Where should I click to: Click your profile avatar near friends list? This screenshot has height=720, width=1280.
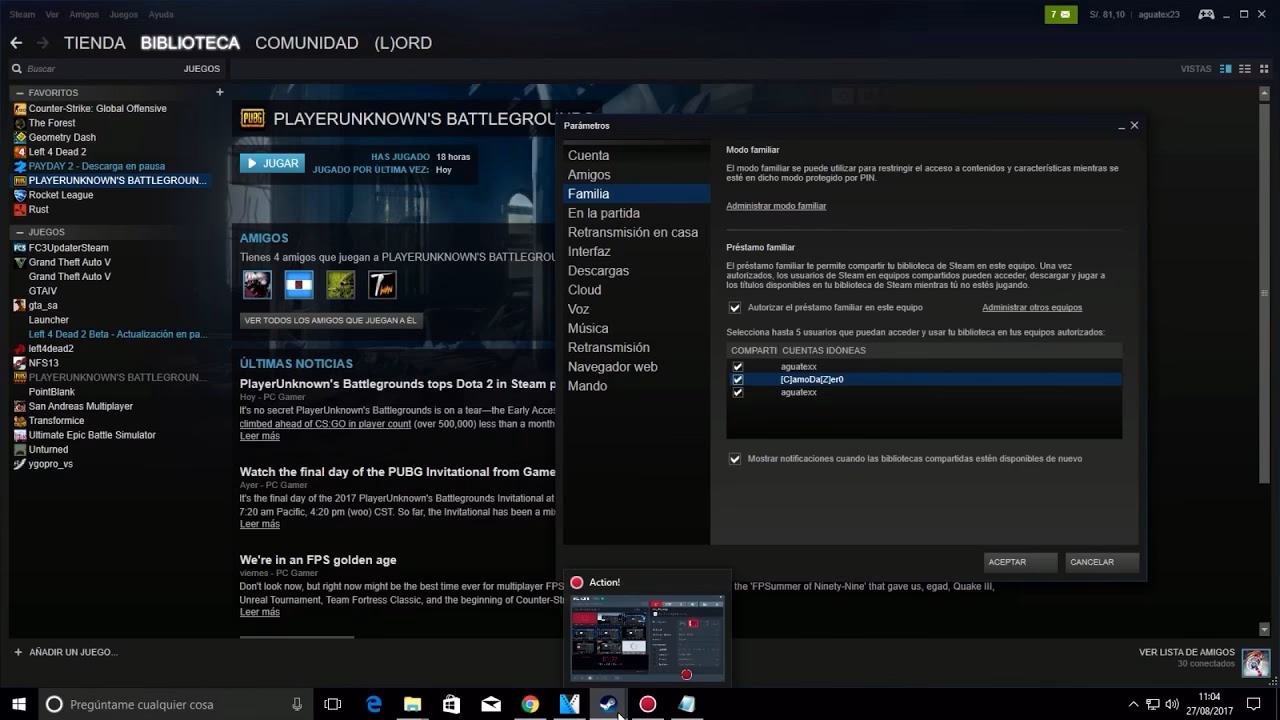point(1255,662)
